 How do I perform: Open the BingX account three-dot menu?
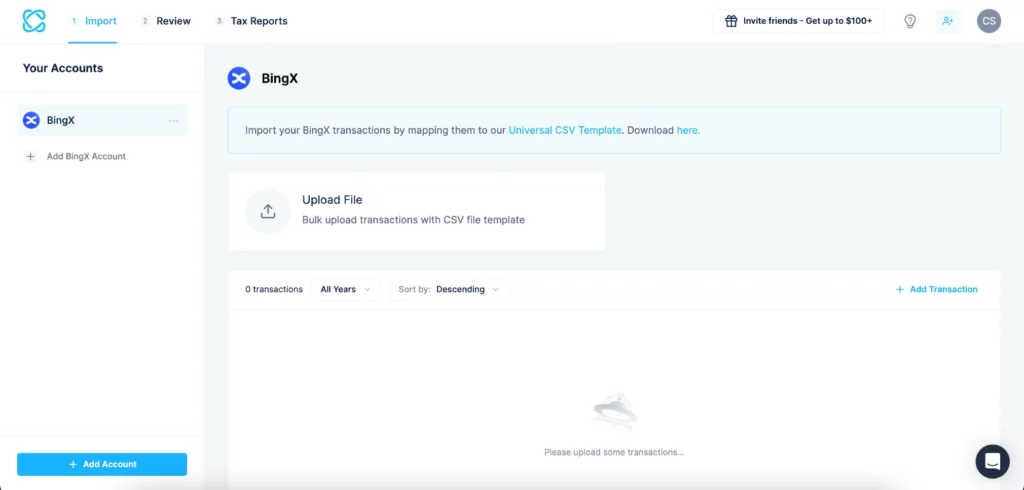(x=173, y=121)
